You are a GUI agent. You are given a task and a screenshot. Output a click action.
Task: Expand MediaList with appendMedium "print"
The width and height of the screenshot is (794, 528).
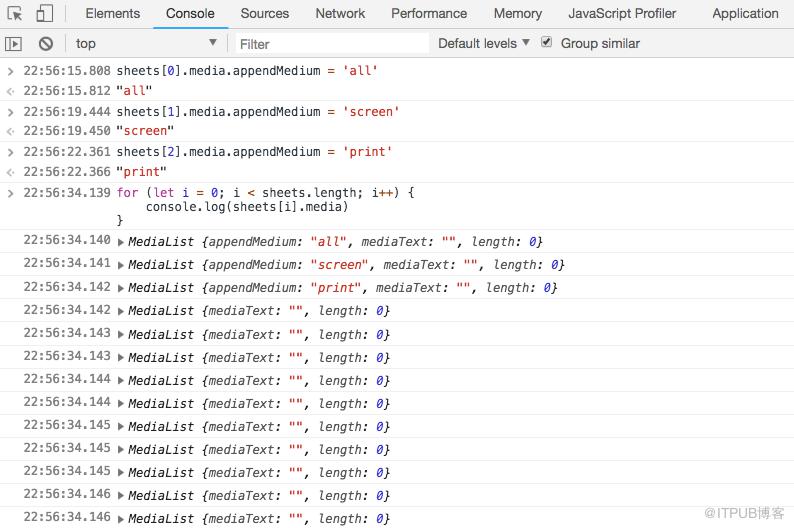[x=121, y=289]
